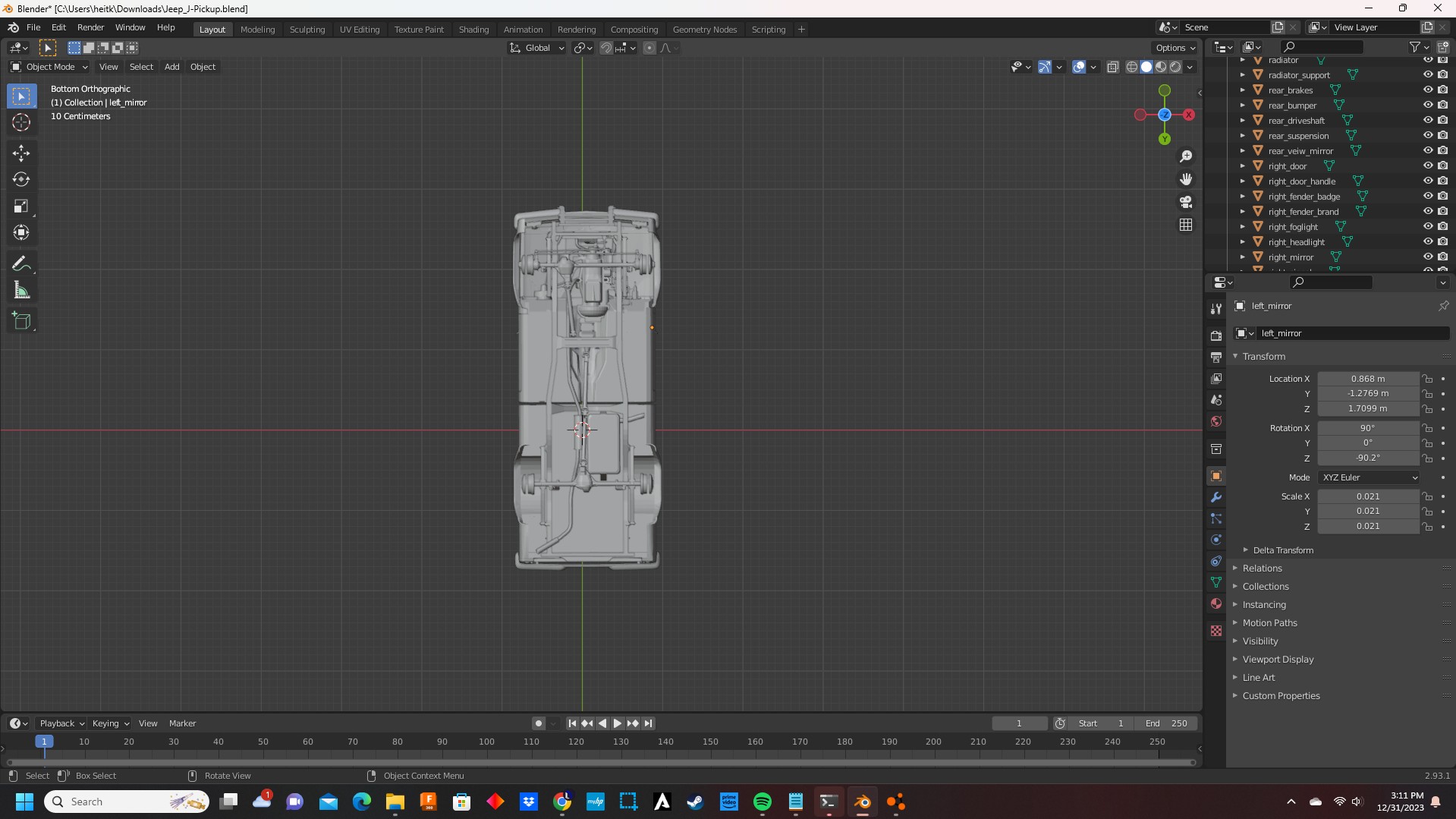Click the camera view icon in viewport
The height and width of the screenshot is (819, 1456).
click(1186, 202)
